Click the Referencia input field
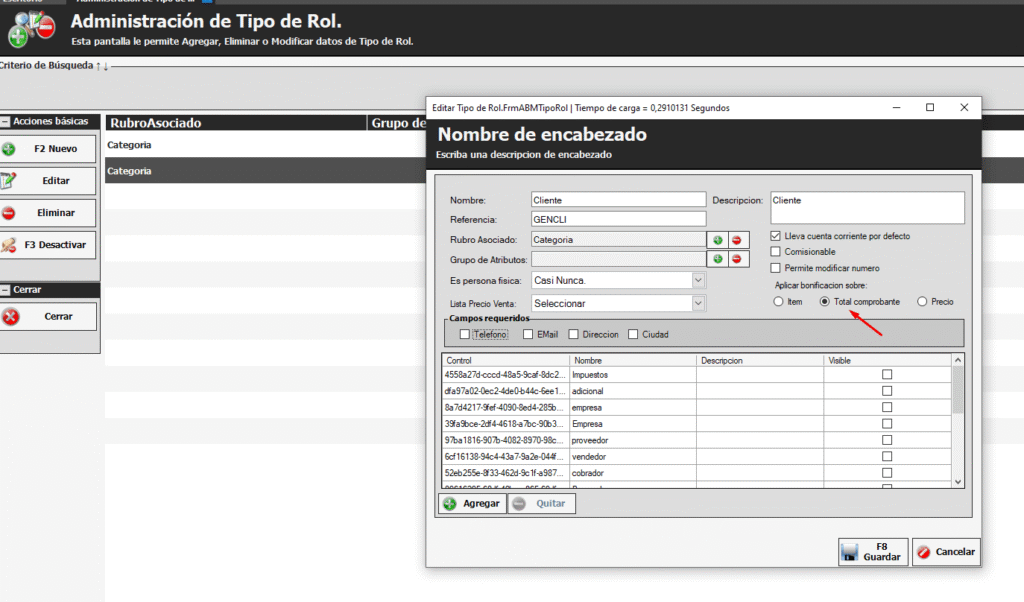Viewport: 1024px width, 602px height. (x=618, y=219)
